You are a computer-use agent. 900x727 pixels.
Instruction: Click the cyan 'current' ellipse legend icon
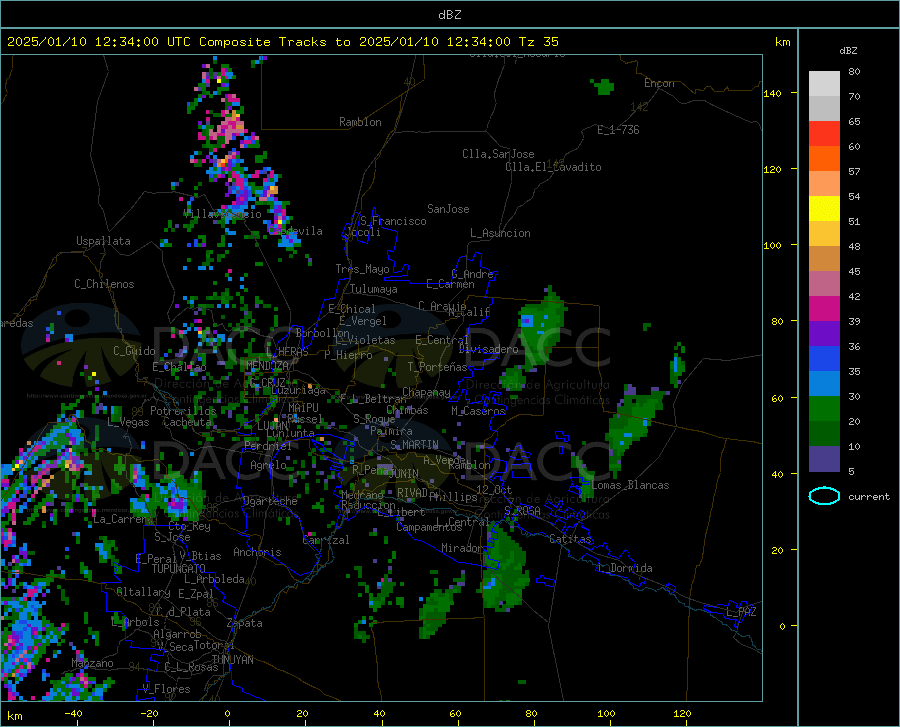point(824,496)
